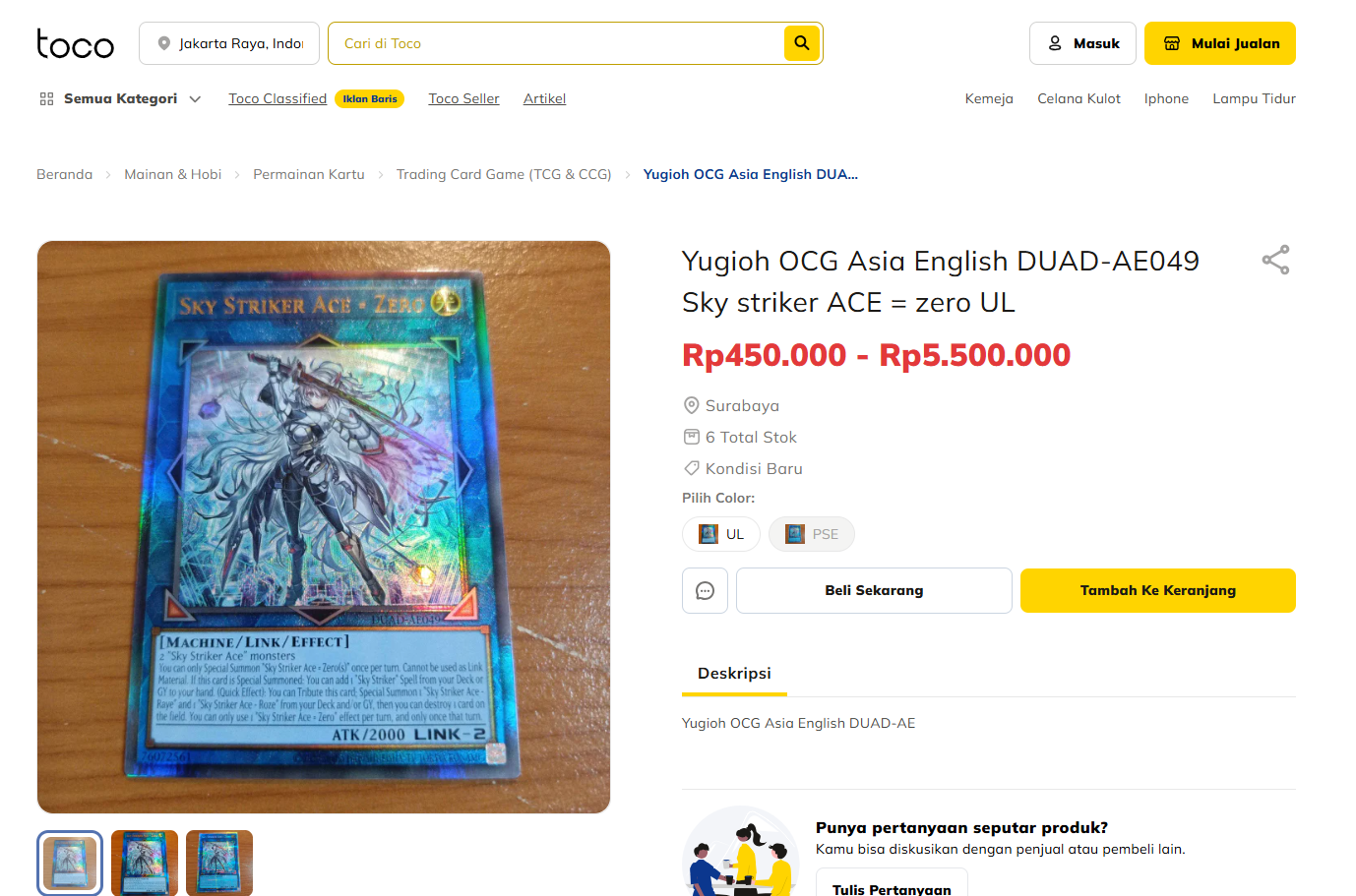
Task: Open the Jakarta Raya location selector
Action: click(229, 43)
